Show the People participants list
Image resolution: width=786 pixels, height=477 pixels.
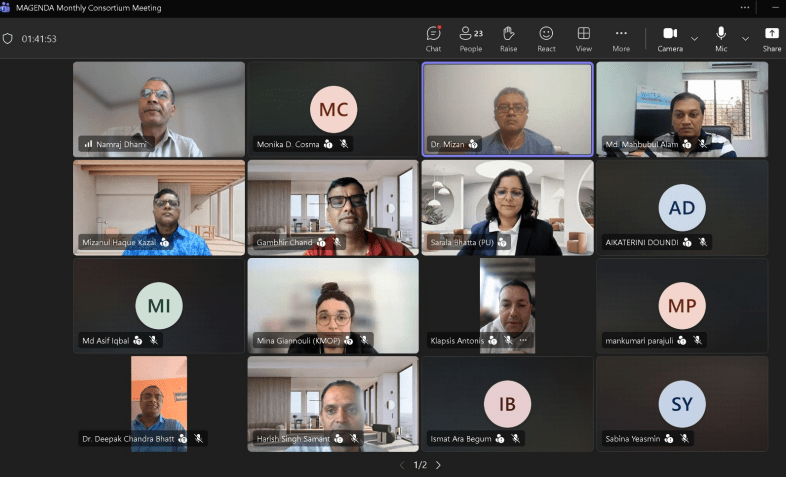click(470, 38)
